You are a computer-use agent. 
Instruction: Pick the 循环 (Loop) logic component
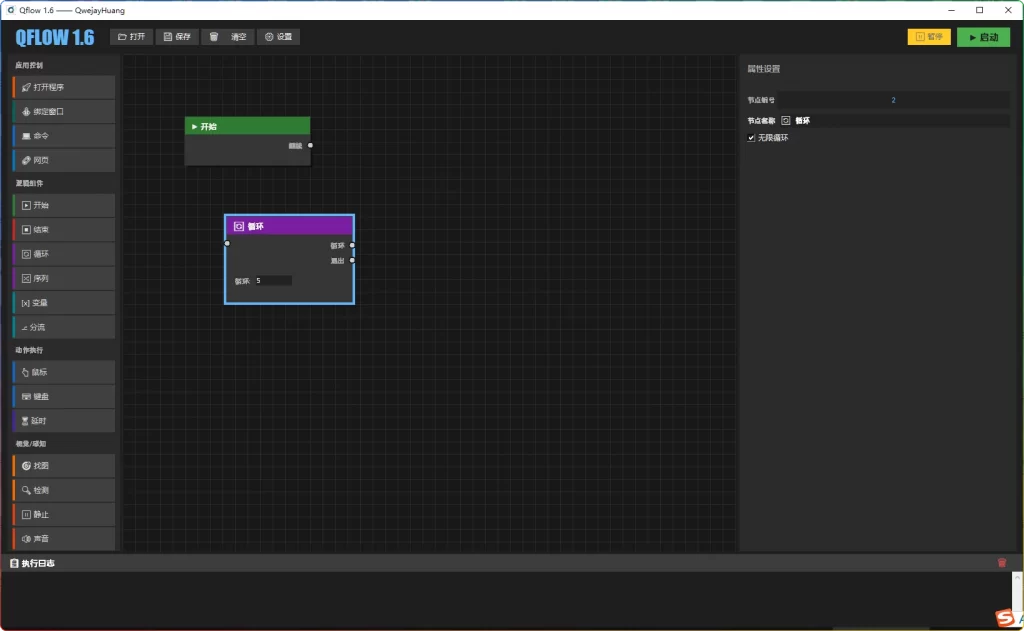point(64,254)
